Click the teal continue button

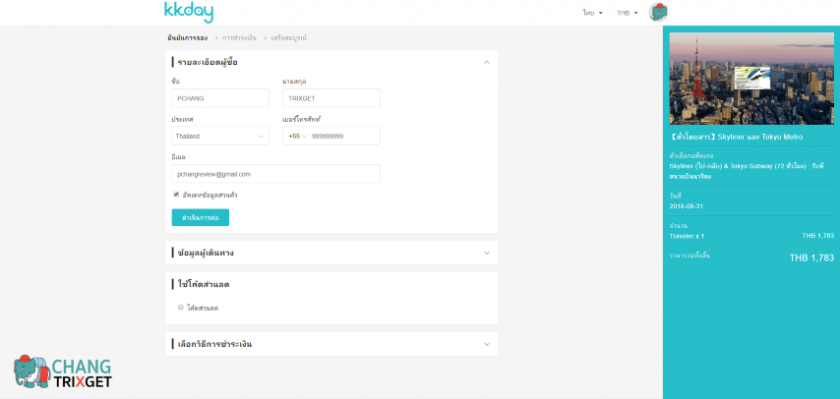coord(200,217)
